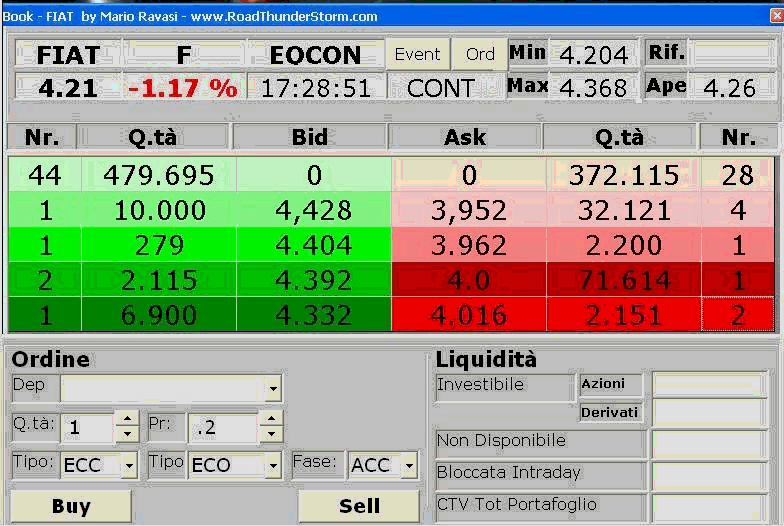784x526 pixels.
Task: Click bid quantity 6.900
Action: pos(159,315)
